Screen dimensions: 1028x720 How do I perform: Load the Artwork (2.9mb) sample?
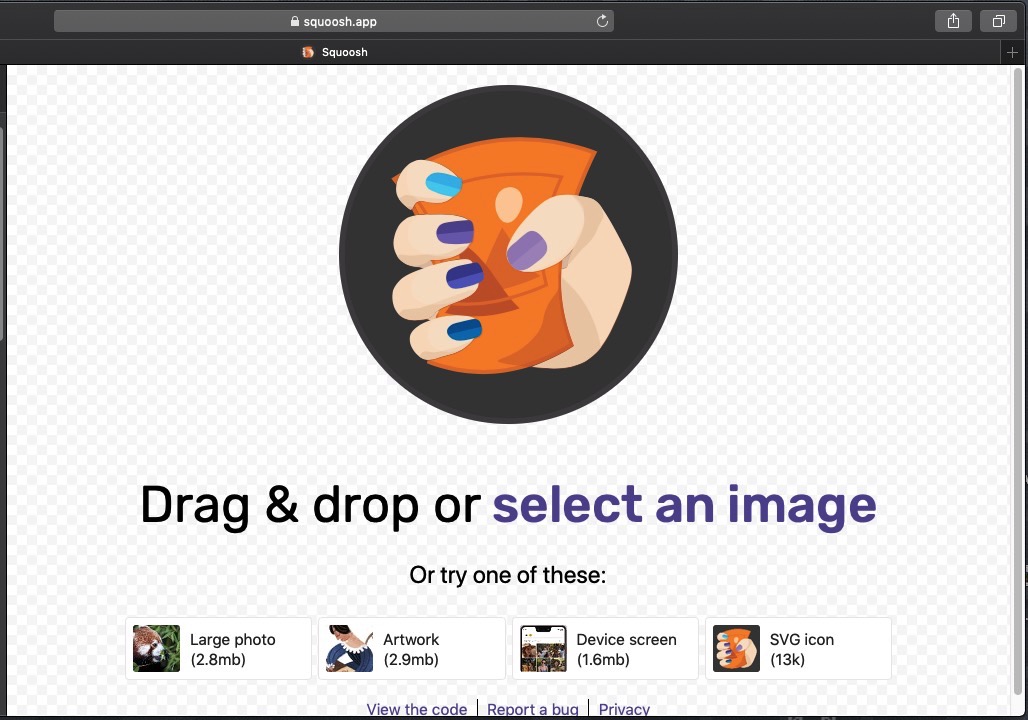[x=411, y=649]
